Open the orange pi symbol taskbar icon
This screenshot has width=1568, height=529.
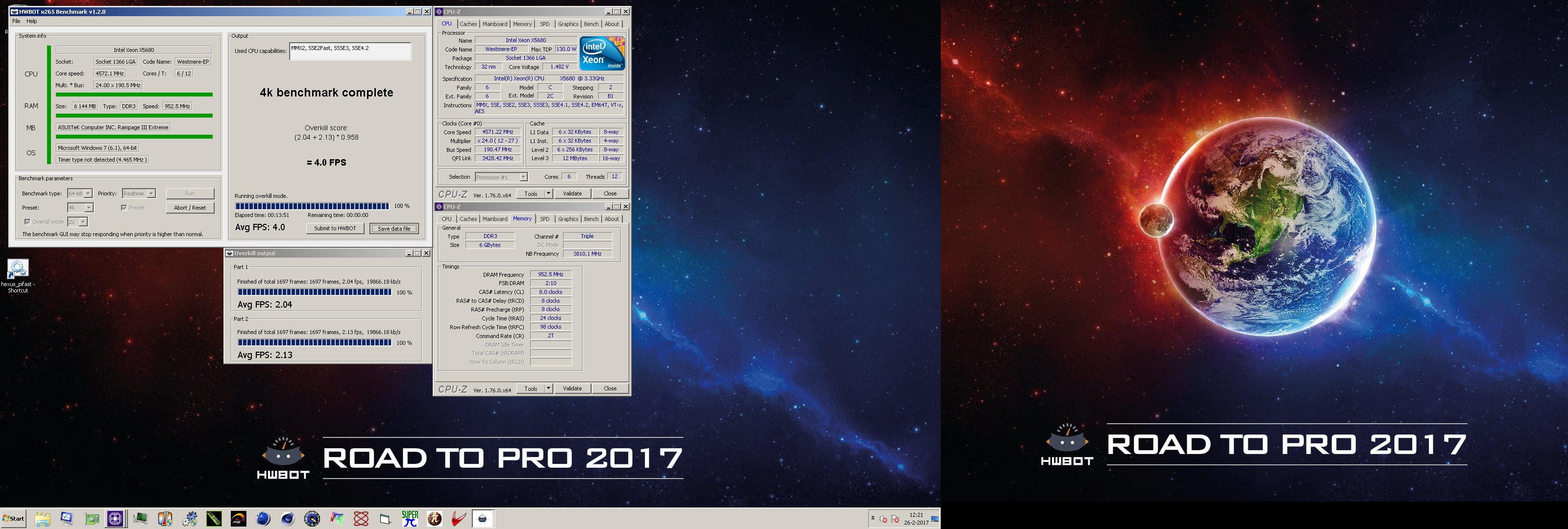click(x=435, y=519)
